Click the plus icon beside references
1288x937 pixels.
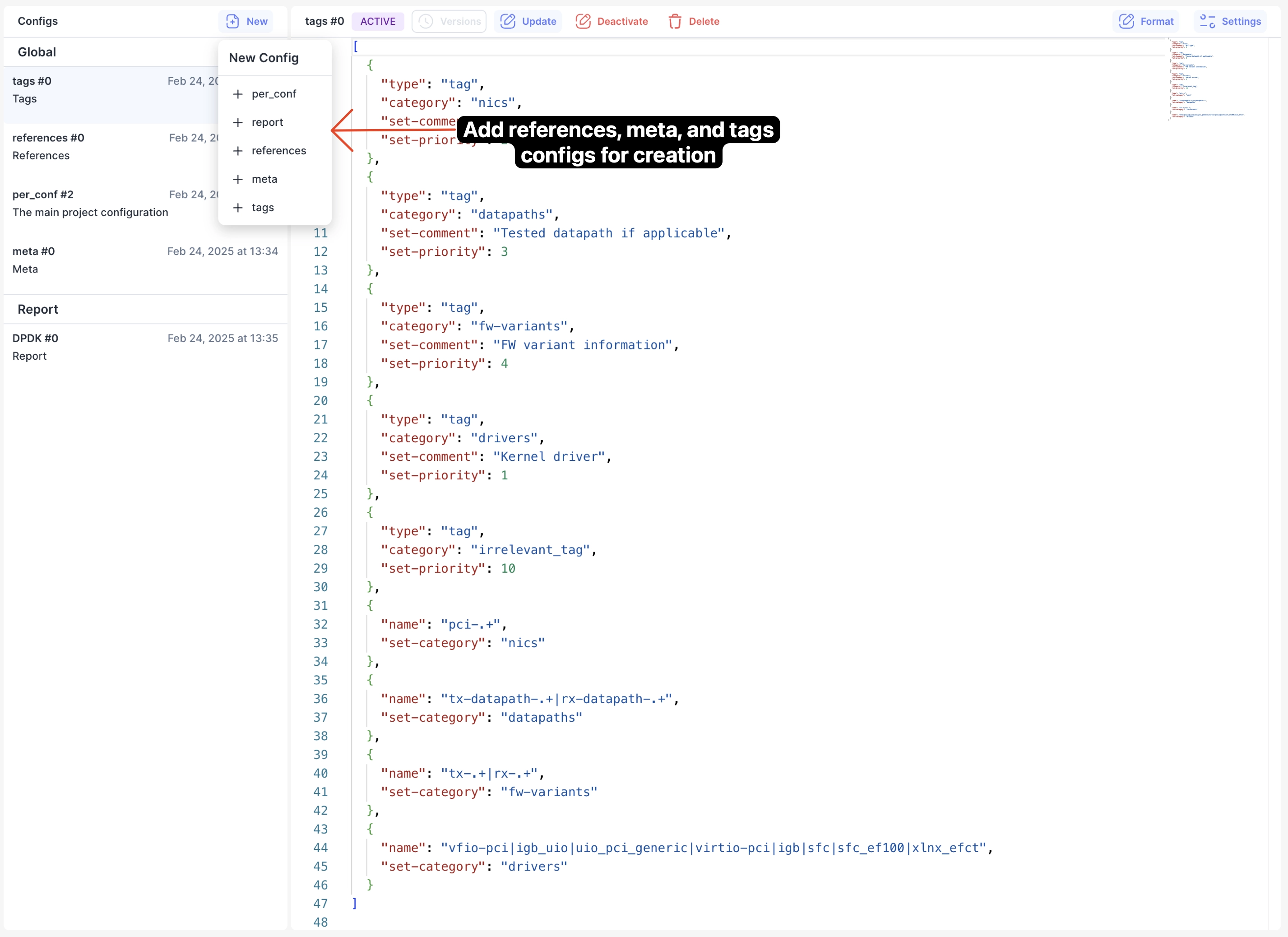tap(237, 150)
